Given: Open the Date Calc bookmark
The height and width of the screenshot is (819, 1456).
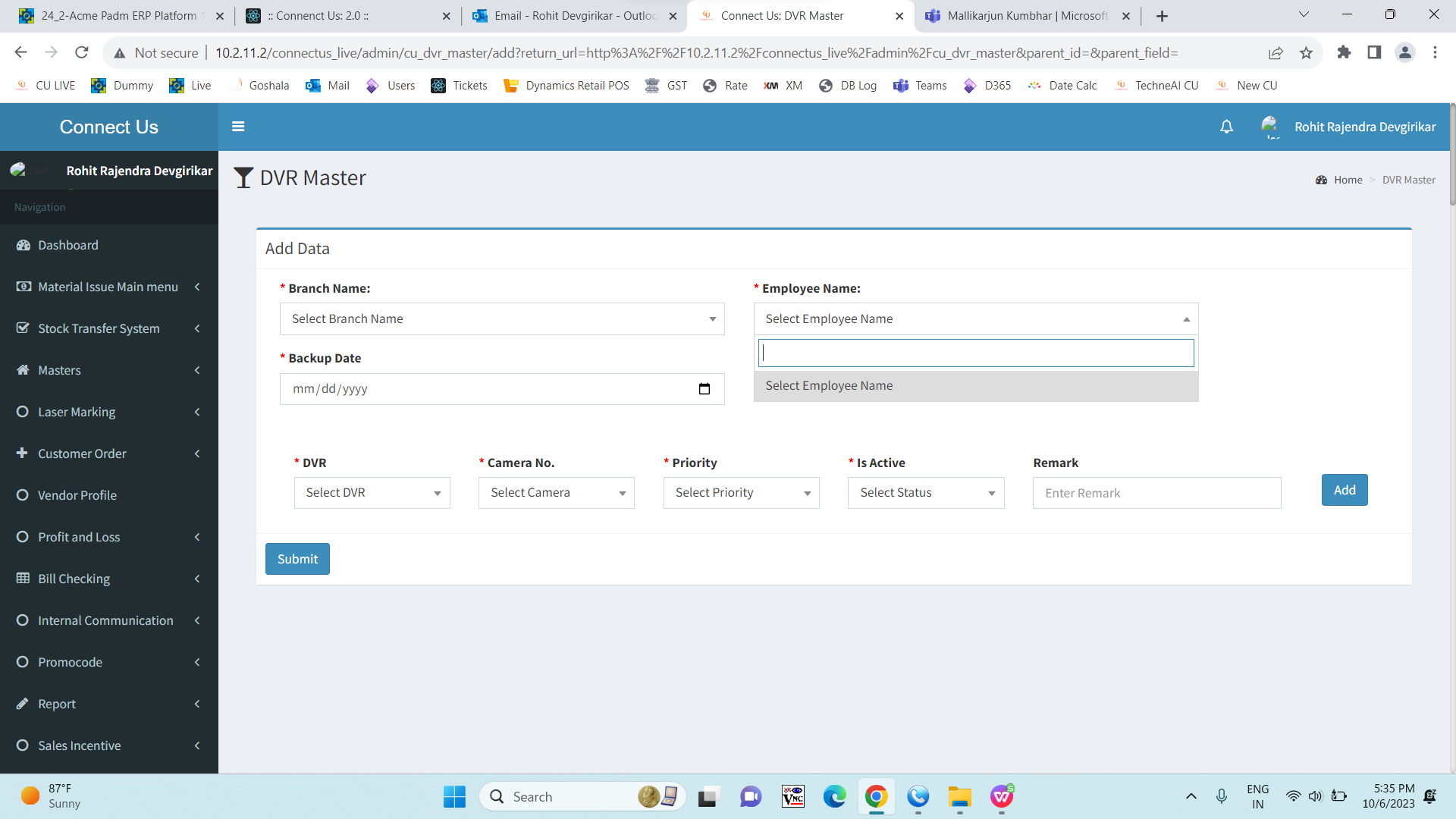Looking at the screenshot, I should click(x=1062, y=86).
